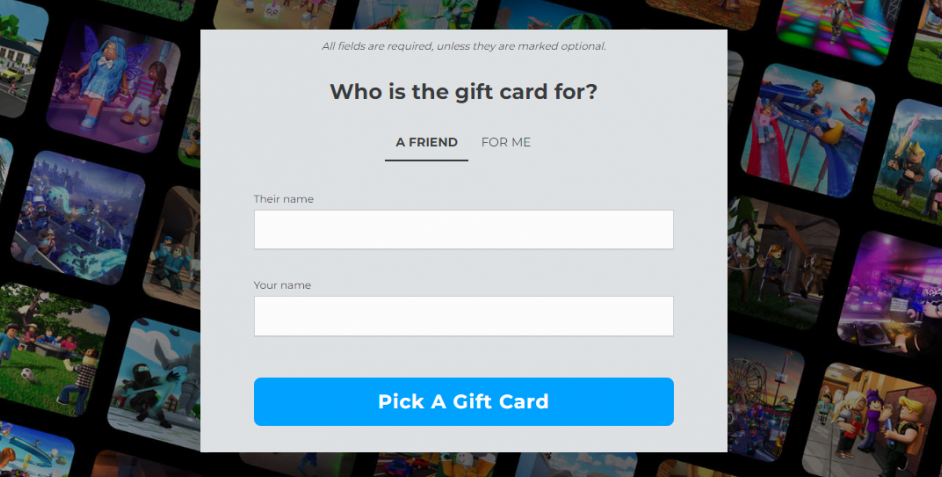Viewport: 942px width, 477px height.
Task: Click the Their name label
Action: pyautogui.click(x=284, y=199)
